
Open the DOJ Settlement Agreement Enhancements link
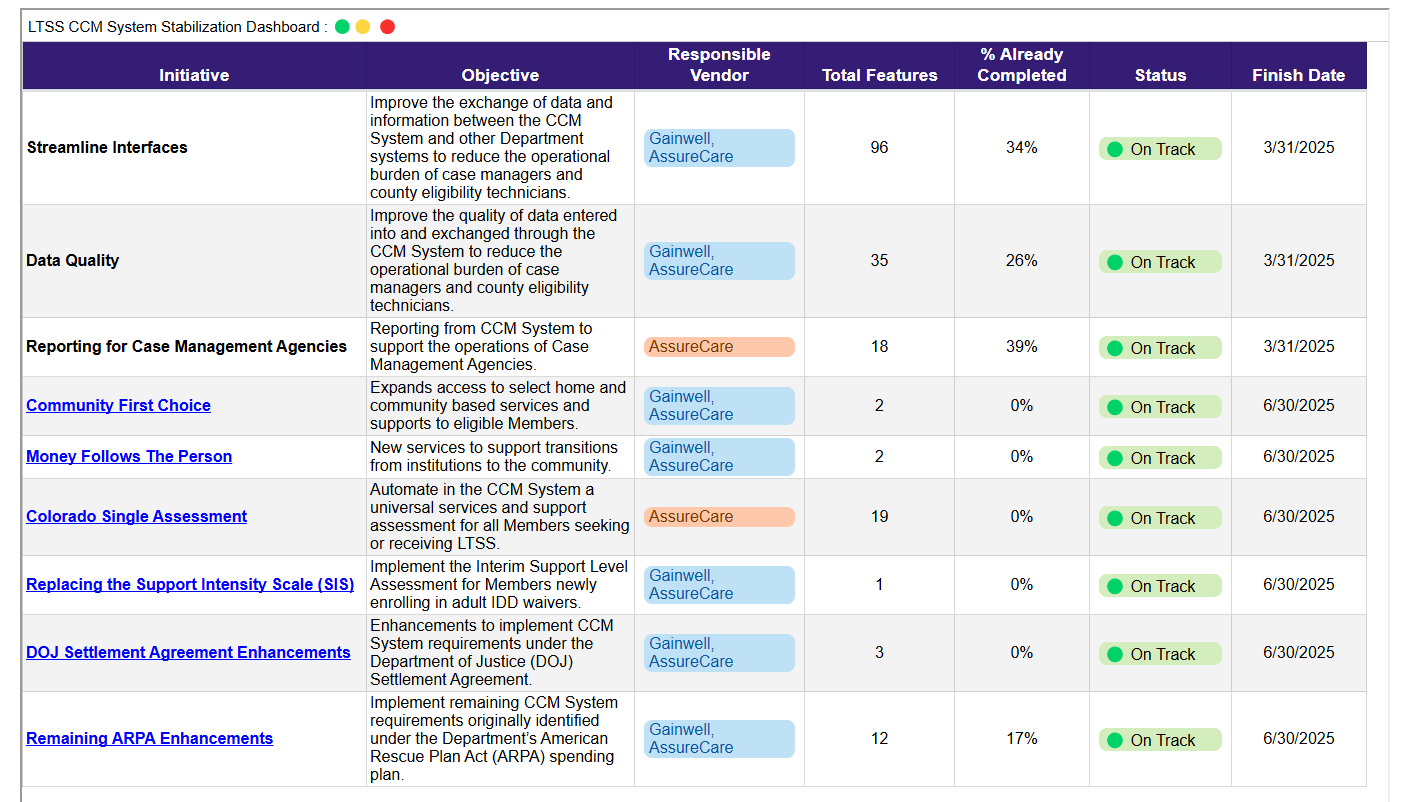(x=188, y=652)
